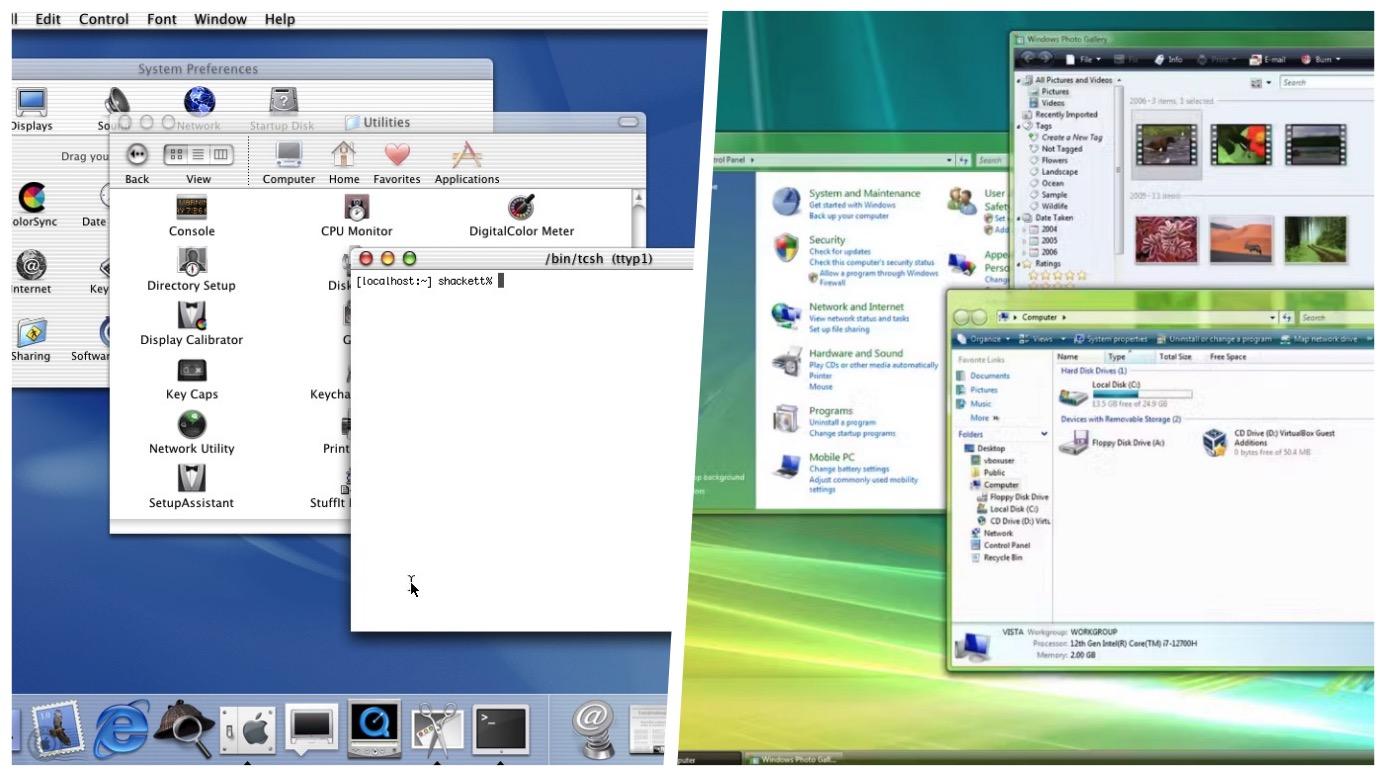Open Displays in System Preferences
The width and height of the screenshot is (1386, 777).
(31, 110)
